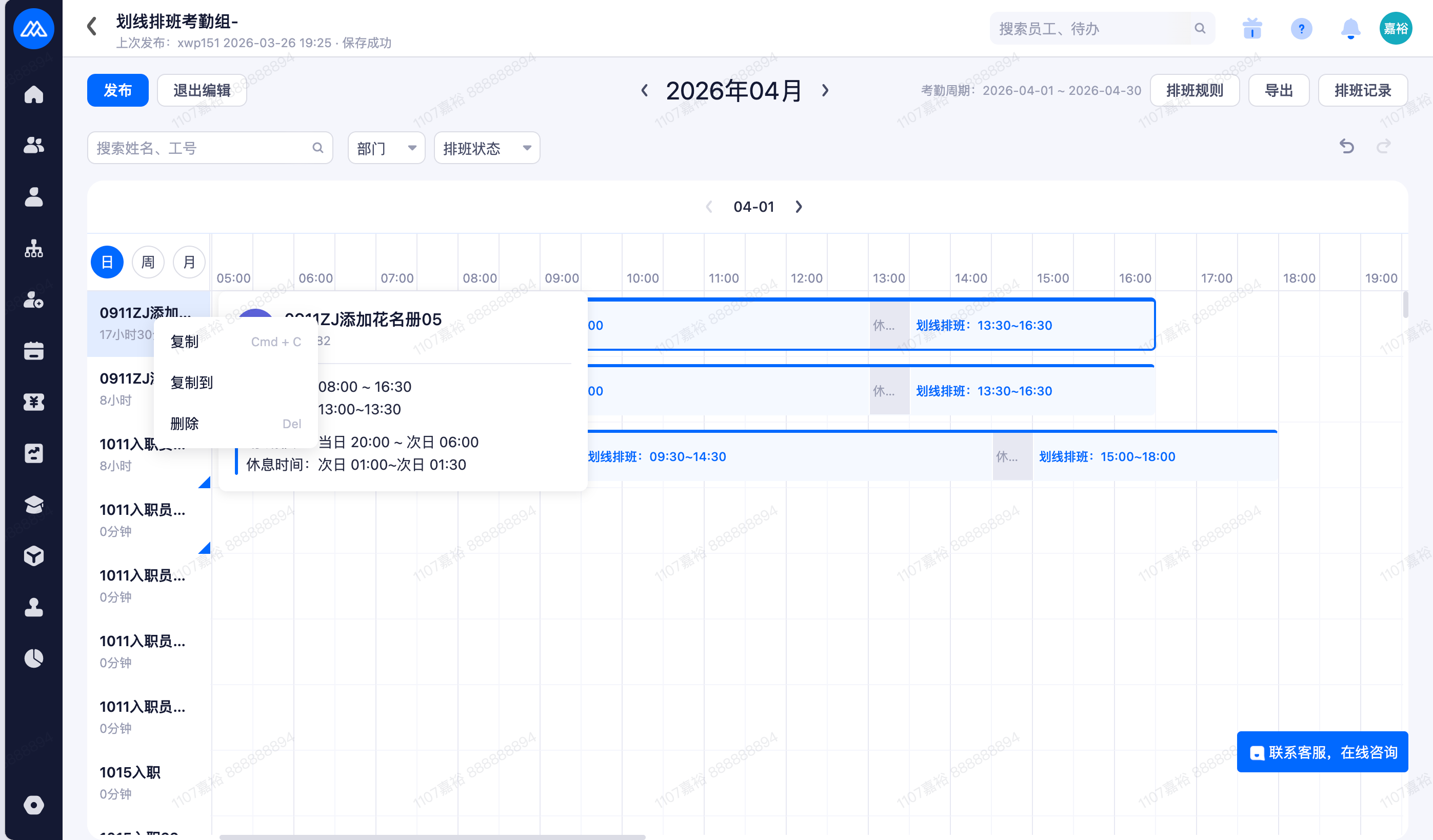The width and height of the screenshot is (1433, 840).
Task: Choose 删除 in context menu
Action: pos(185,424)
